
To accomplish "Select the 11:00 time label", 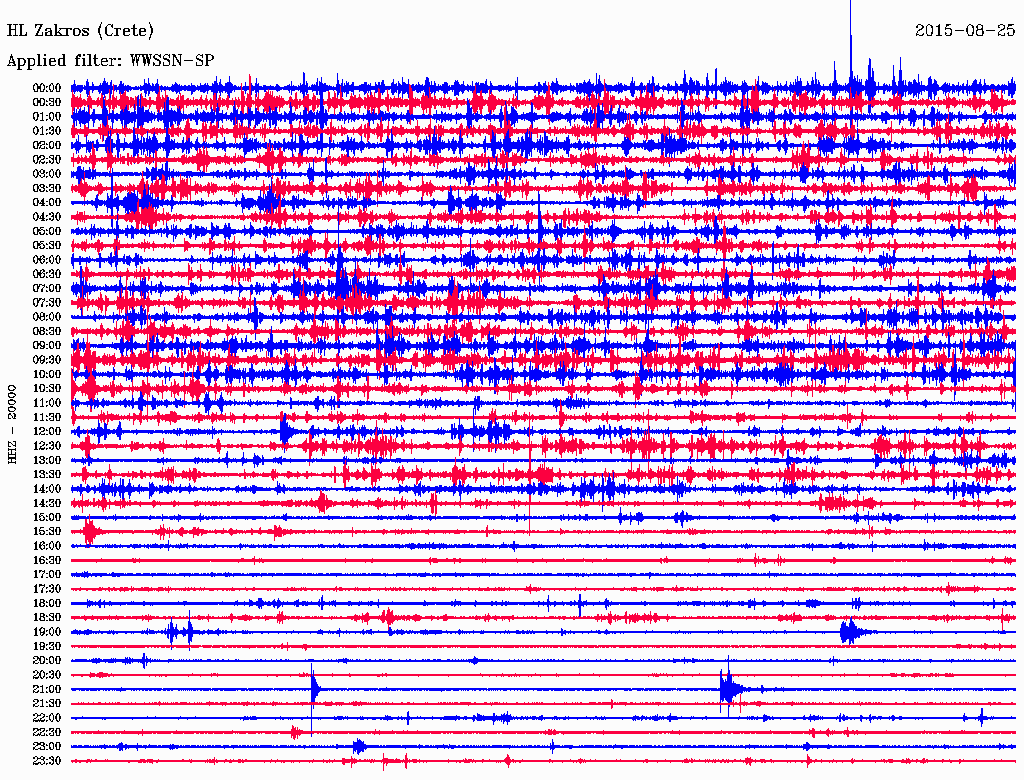I will point(47,403).
